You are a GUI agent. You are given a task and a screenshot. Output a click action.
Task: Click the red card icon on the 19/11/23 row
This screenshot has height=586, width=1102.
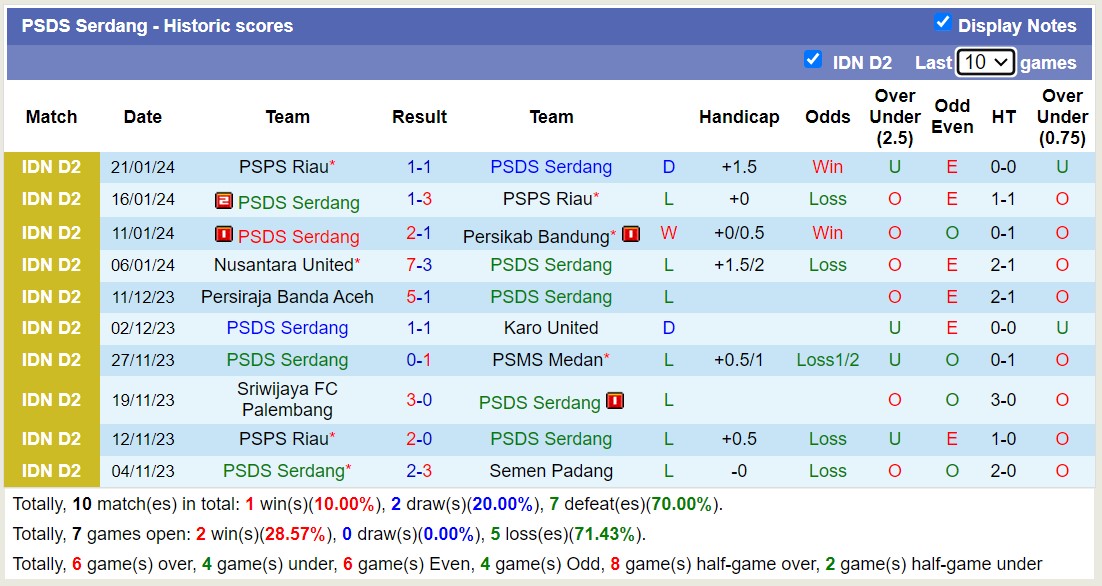tap(615, 401)
